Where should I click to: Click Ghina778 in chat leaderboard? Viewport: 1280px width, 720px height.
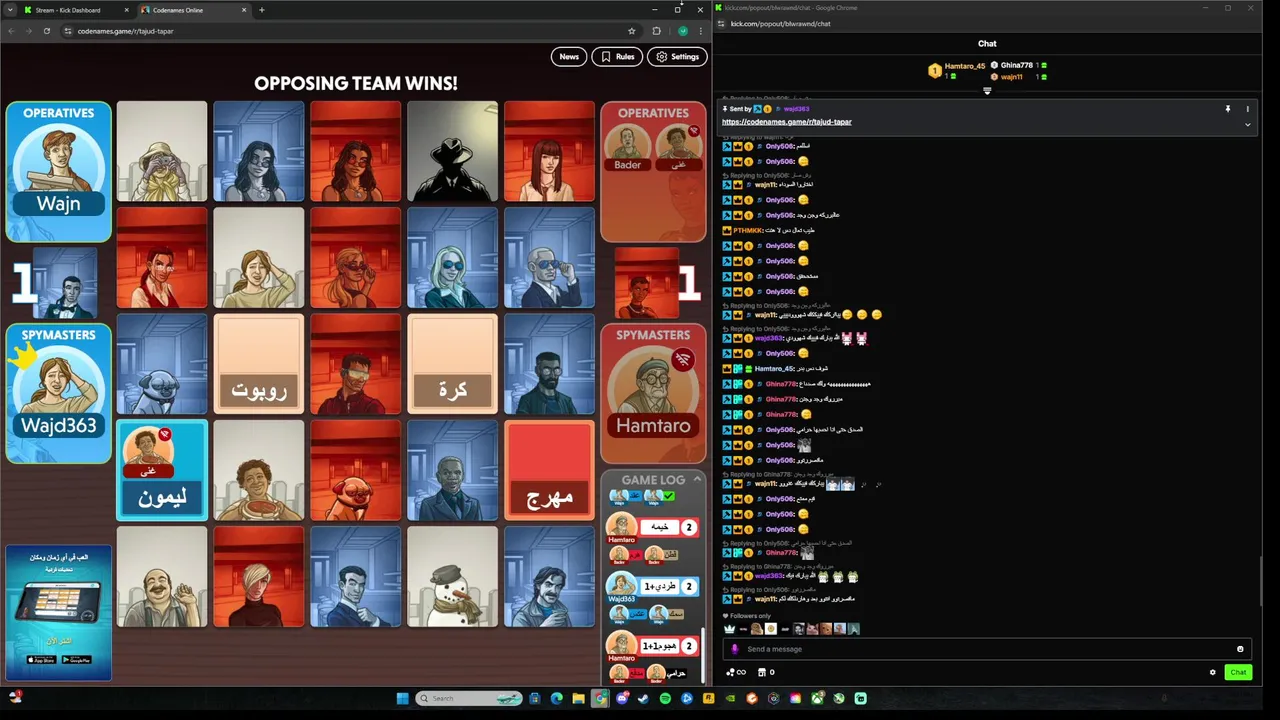[1016, 65]
